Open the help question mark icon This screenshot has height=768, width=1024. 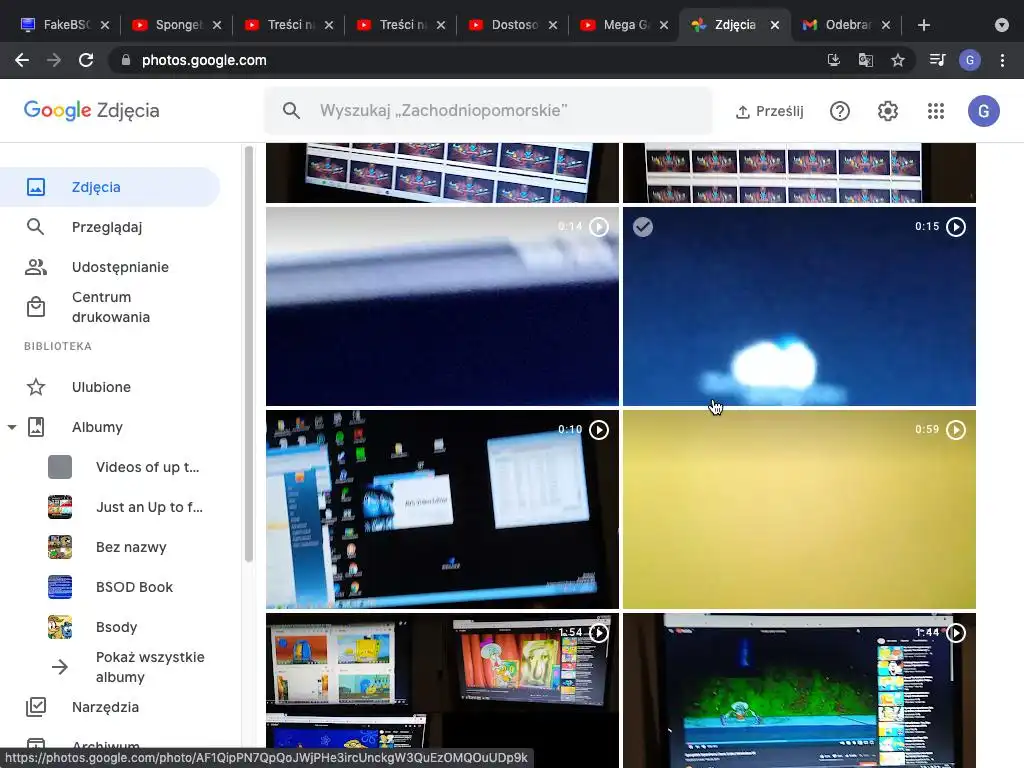pyautogui.click(x=840, y=111)
